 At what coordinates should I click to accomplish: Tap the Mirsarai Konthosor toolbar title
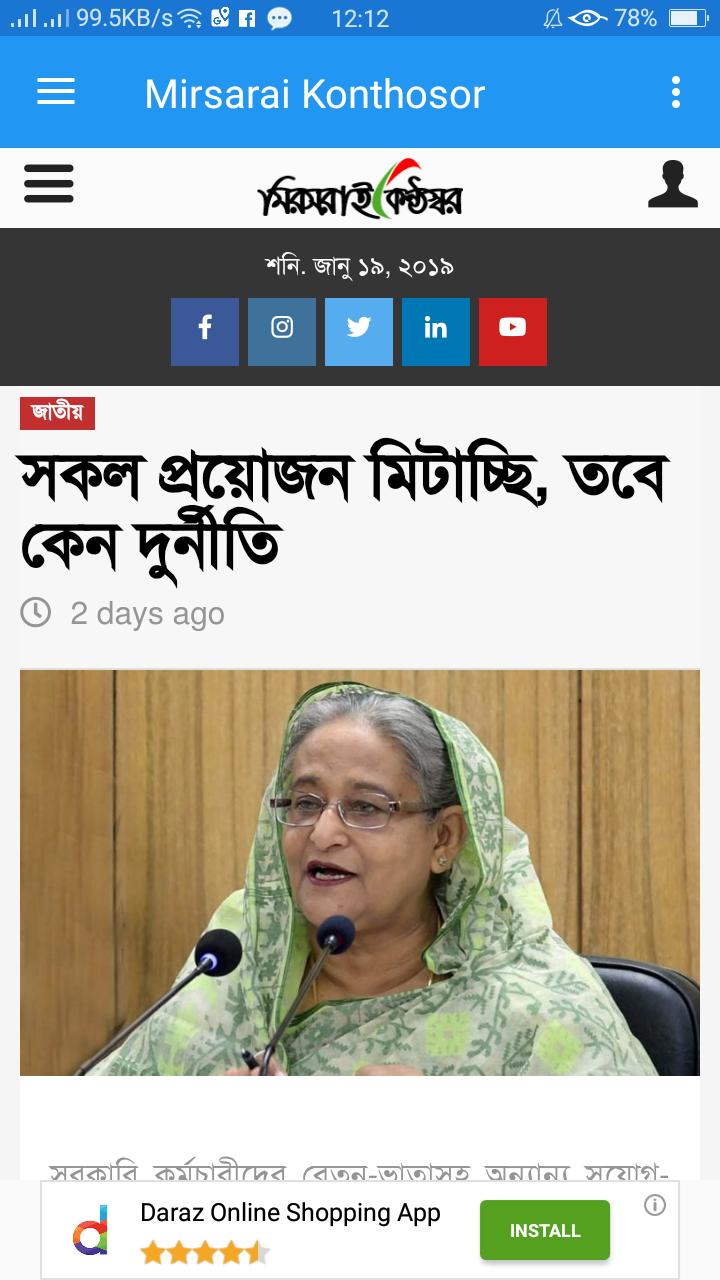click(x=315, y=94)
